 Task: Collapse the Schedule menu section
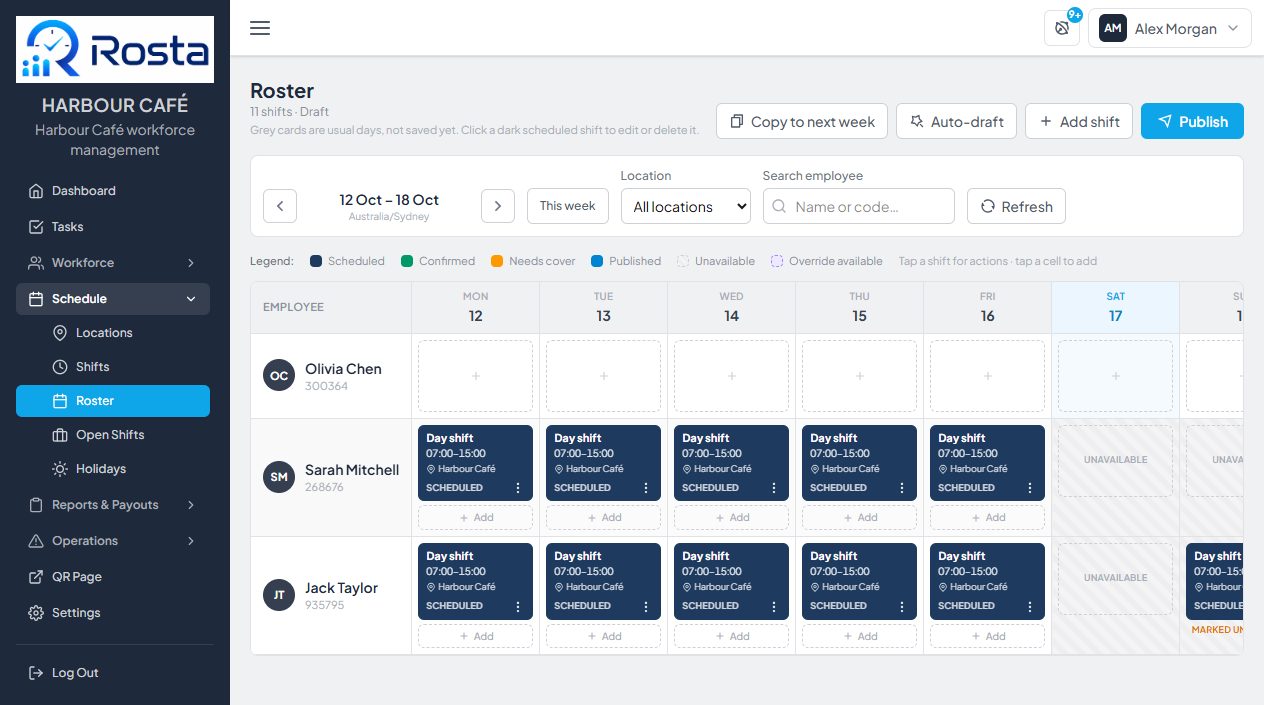click(113, 299)
